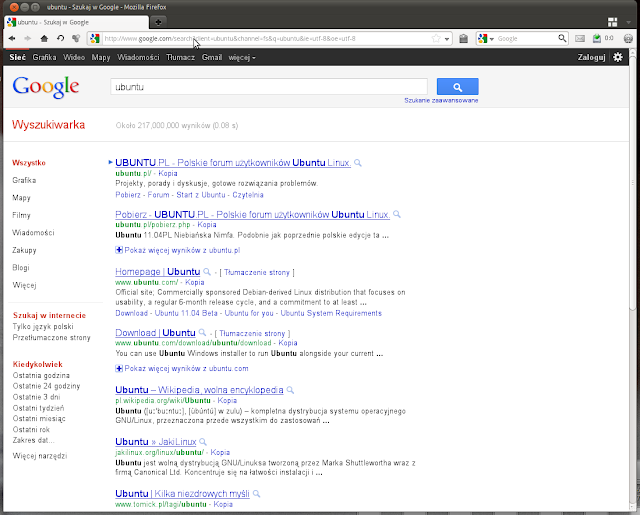Preview 'Homepage | Ubuntu' result magnifier icon
Screen dimensions: 640x515
207,272
